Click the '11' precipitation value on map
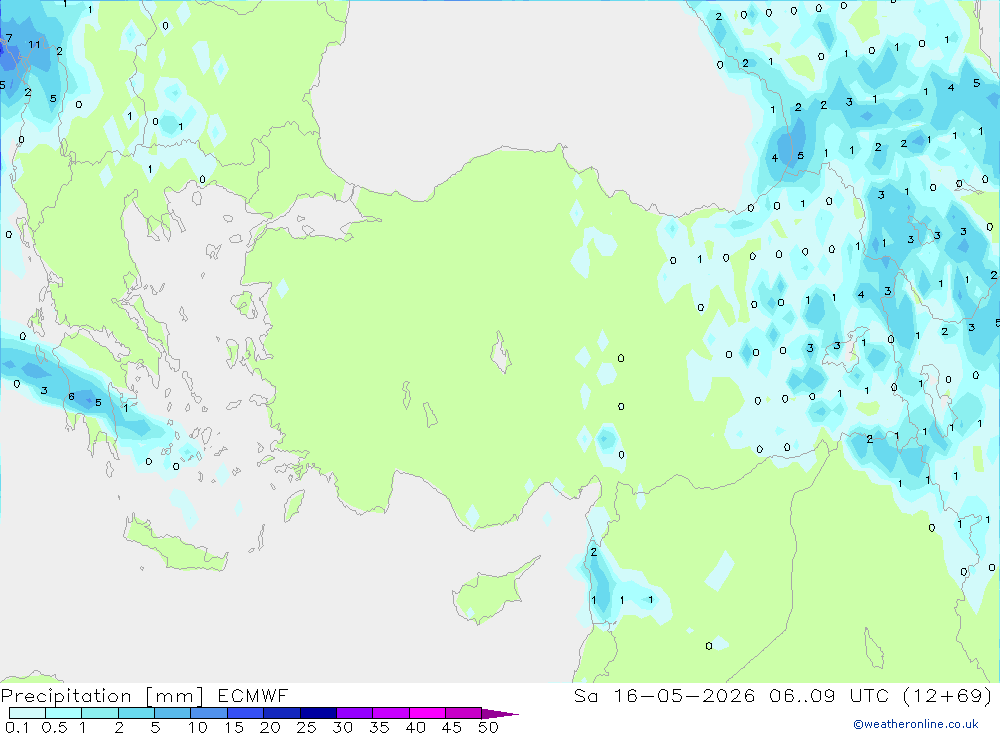This screenshot has width=1000, height=733. click(x=34, y=45)
